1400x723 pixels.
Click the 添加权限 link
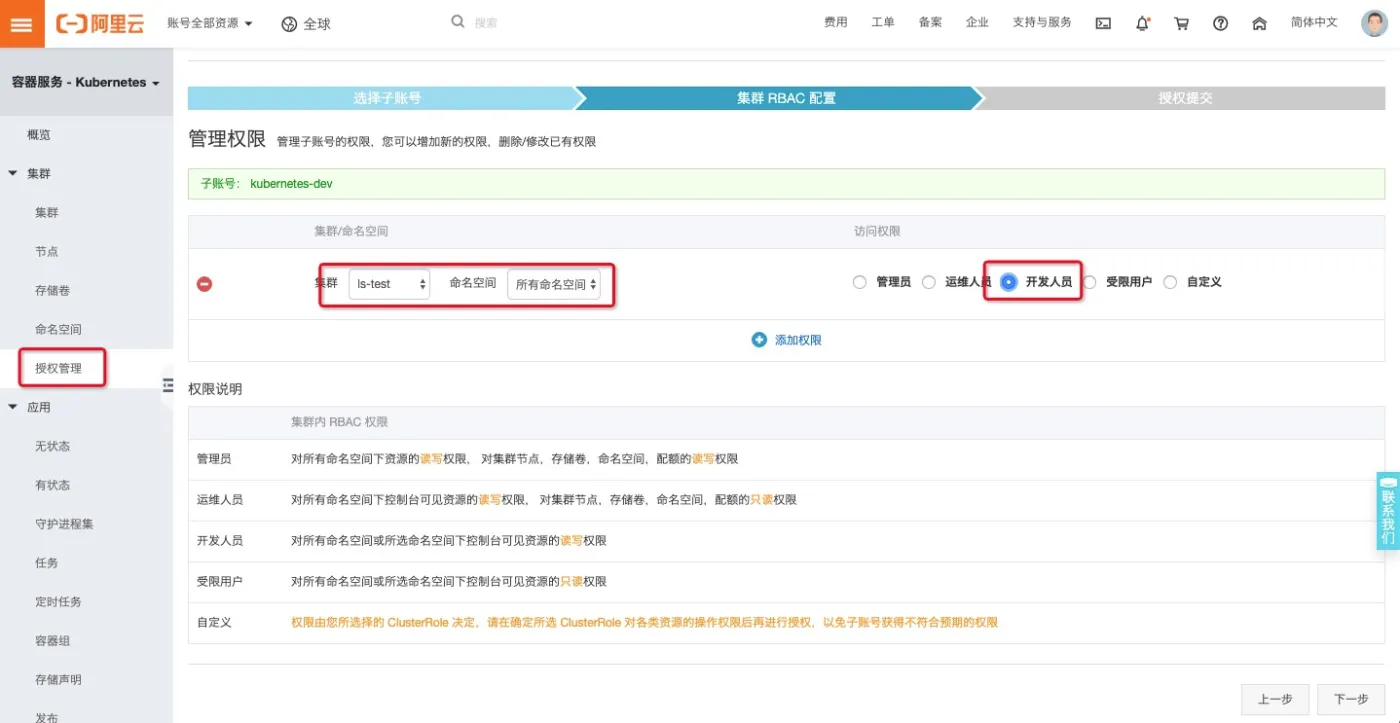tap(798, 340)
